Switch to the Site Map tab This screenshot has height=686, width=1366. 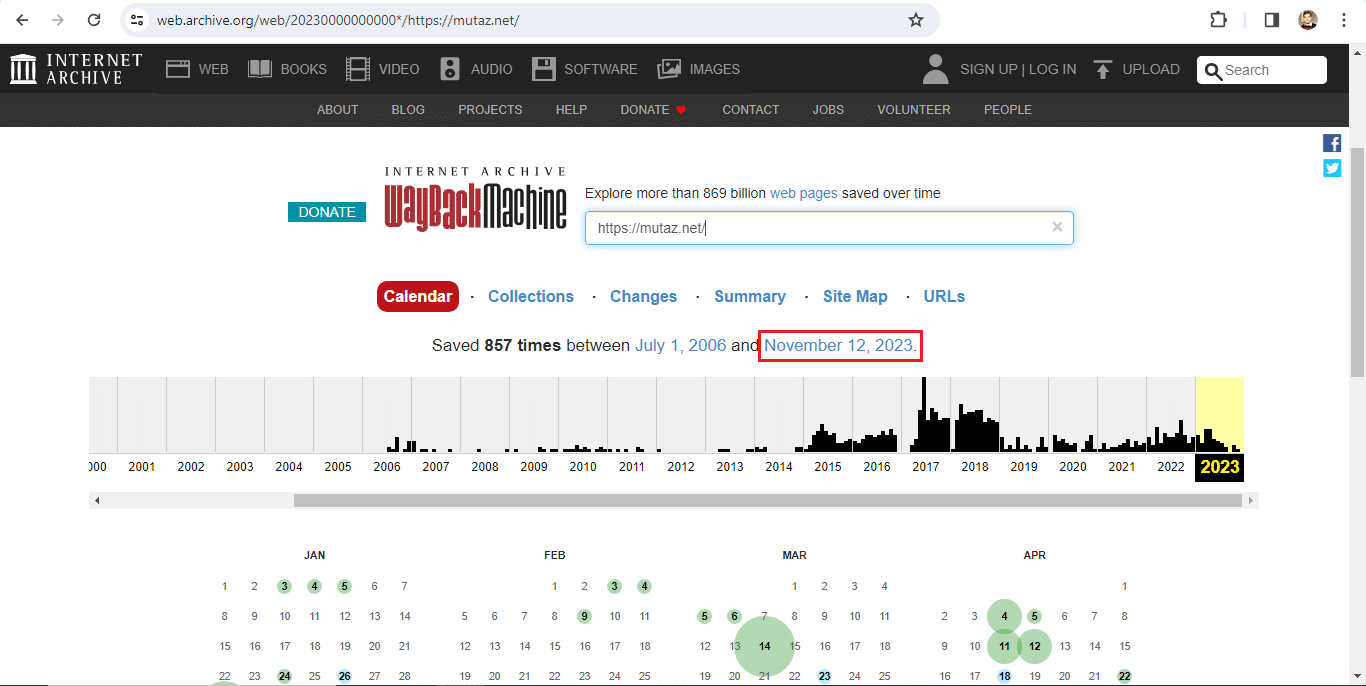coord(855,296)
